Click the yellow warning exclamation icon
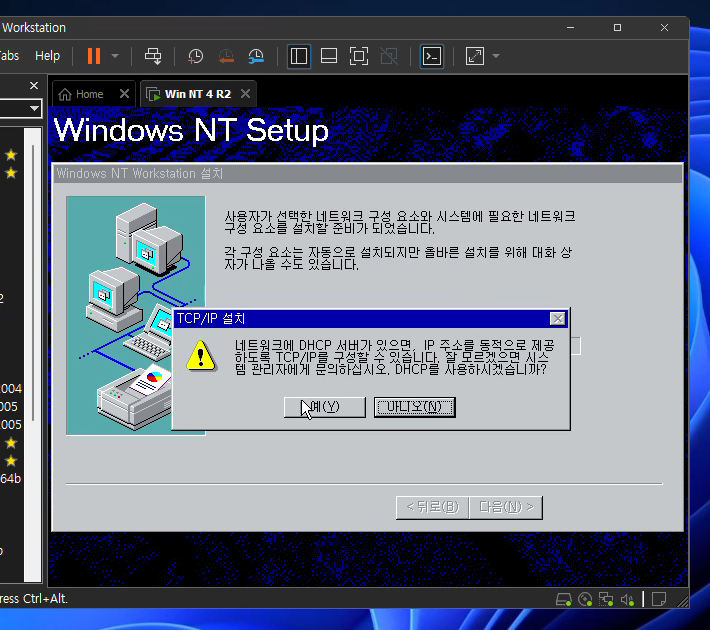 [201, 356]
